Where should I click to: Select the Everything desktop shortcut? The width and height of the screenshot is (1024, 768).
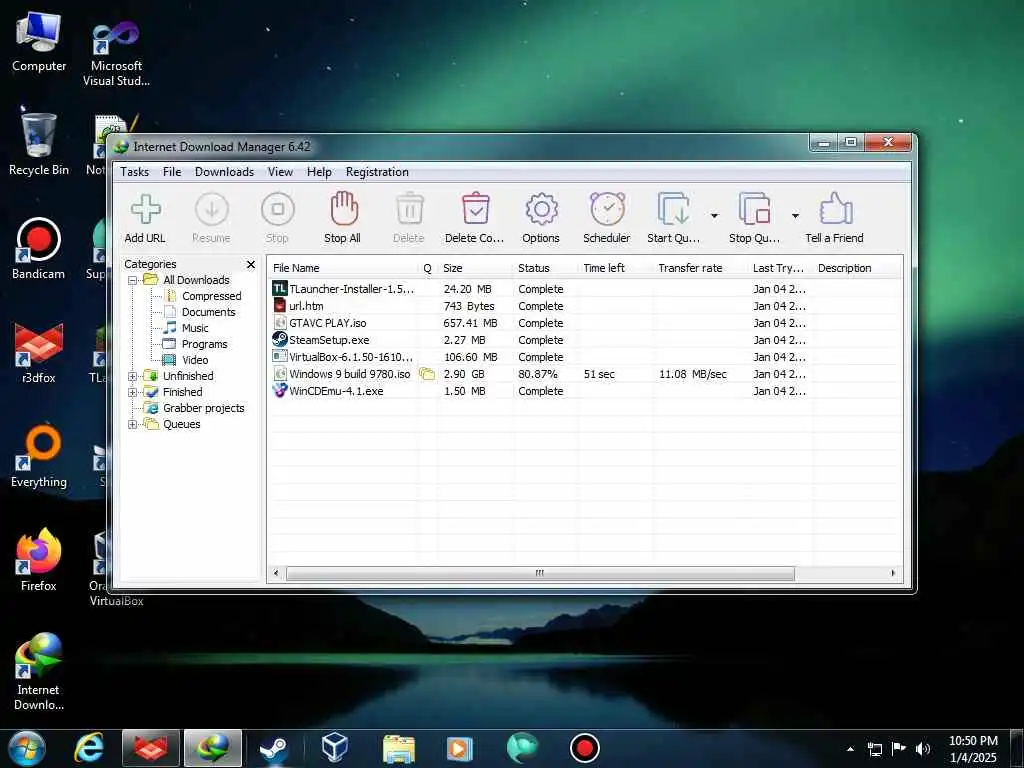(x=39, y=456)
